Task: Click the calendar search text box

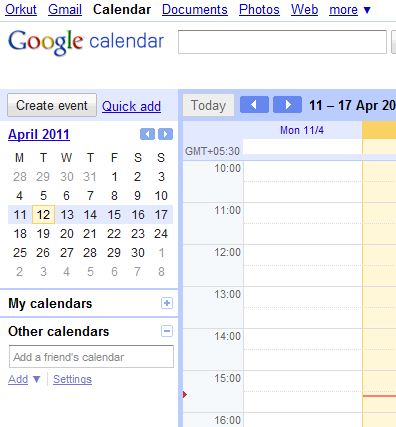Action: [282, 42]
